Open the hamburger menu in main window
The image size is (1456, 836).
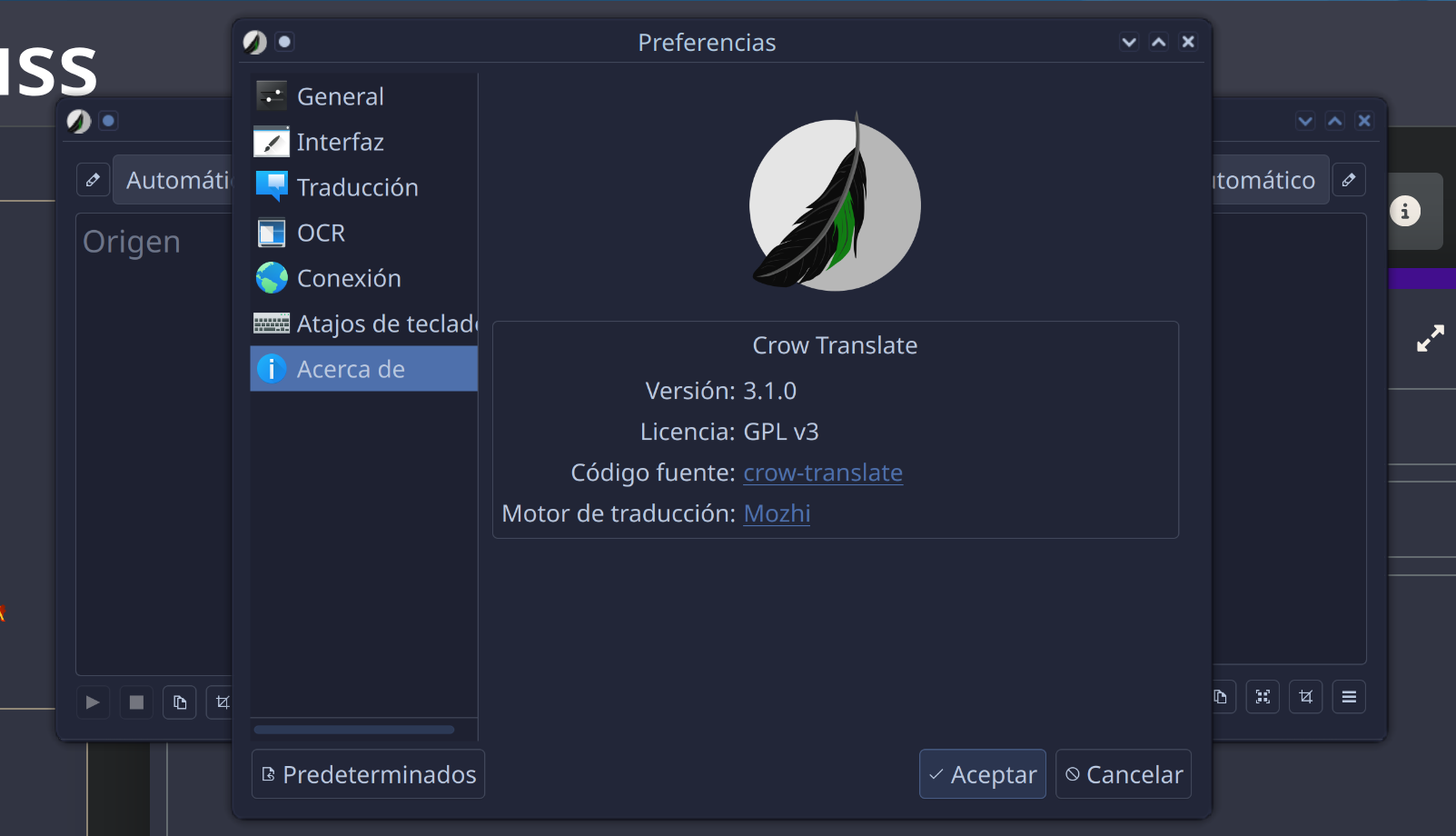[1349, 697]
